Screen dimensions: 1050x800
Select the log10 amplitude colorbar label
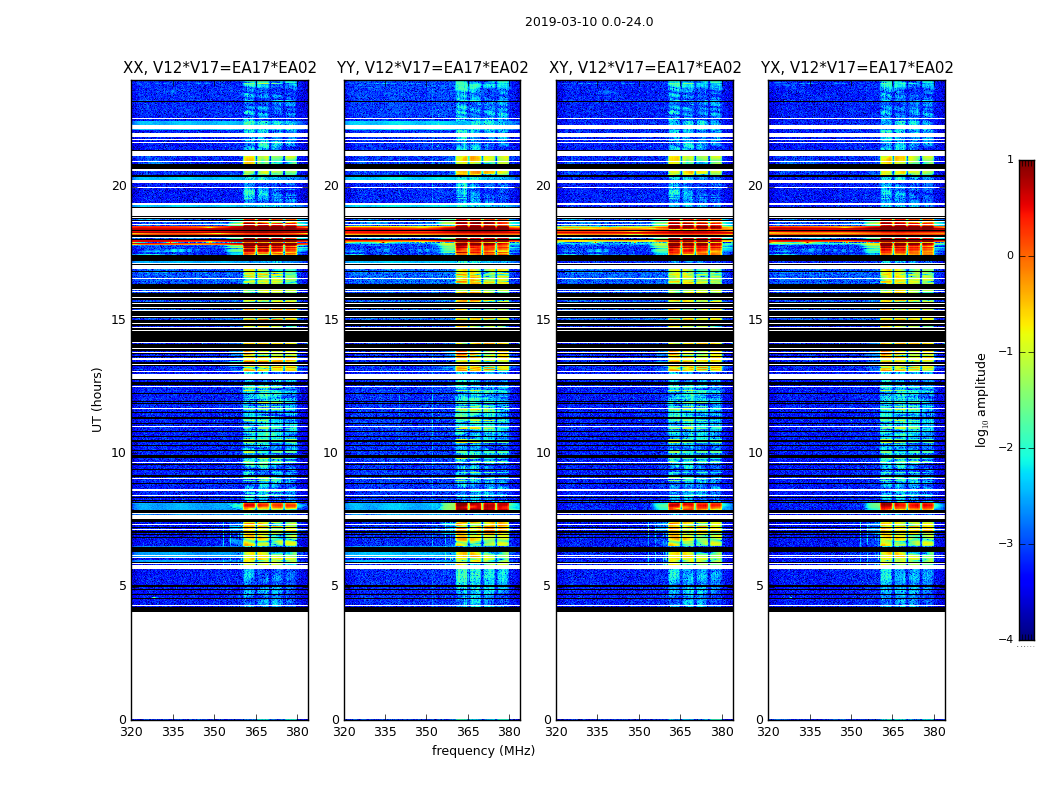click(982, 399)
